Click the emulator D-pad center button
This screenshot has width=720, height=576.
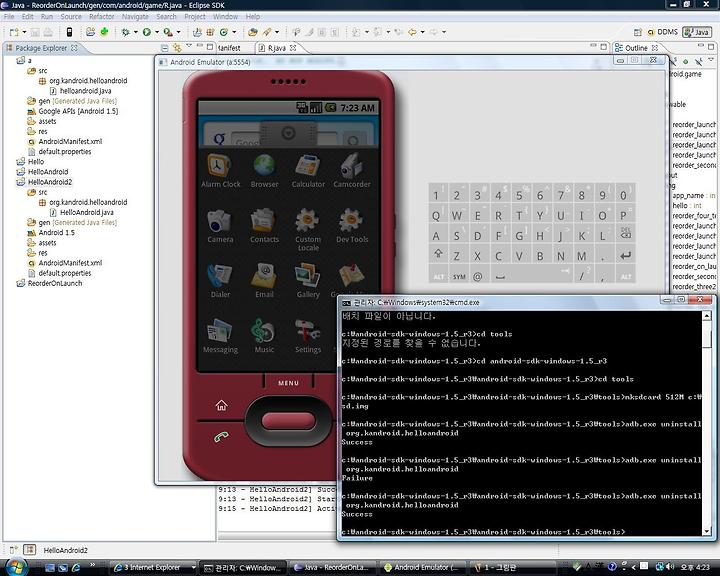click(x=288, y=421)
